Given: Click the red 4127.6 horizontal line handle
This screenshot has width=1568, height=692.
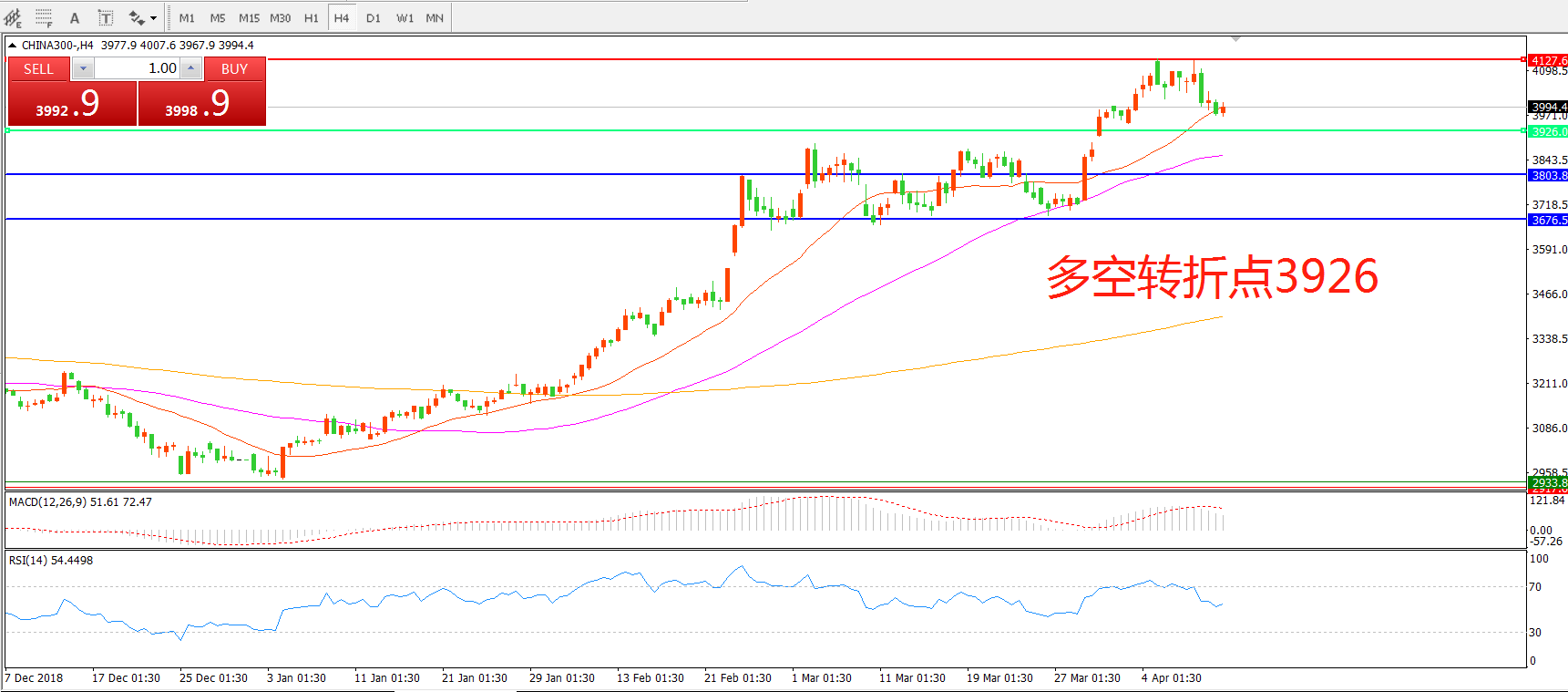Looking at the screenshot, I should (x=1523, y=59).
